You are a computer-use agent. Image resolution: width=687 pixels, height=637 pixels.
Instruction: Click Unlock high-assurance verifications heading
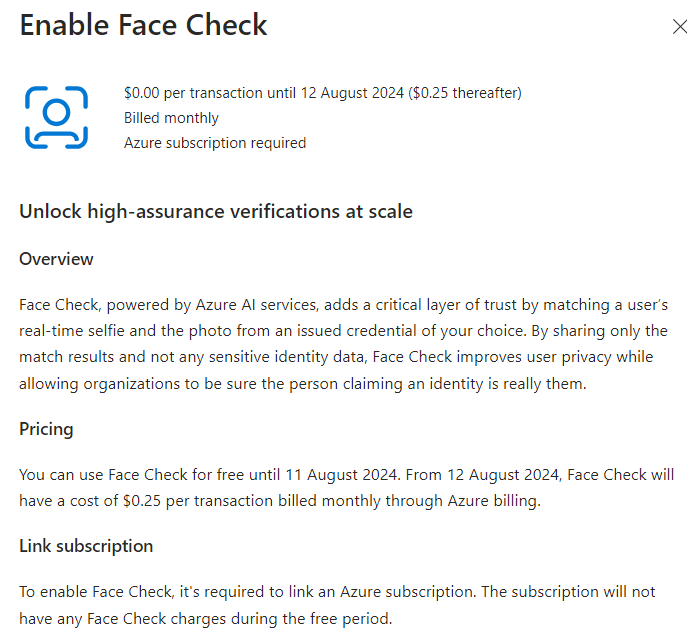(216, 211)
